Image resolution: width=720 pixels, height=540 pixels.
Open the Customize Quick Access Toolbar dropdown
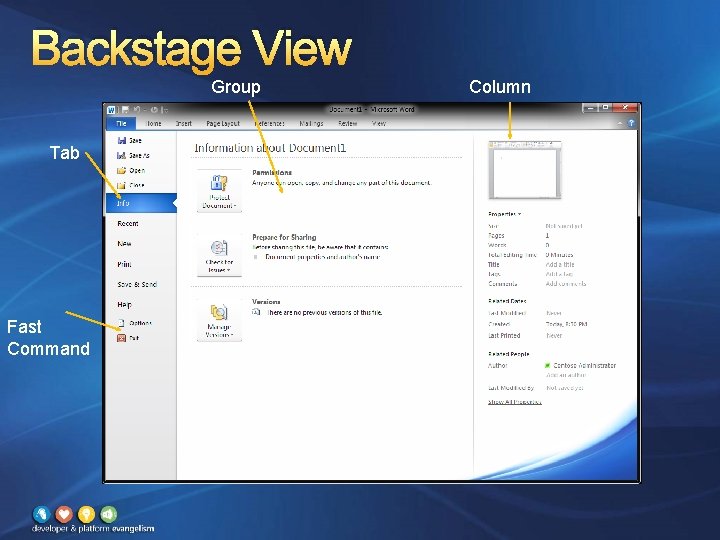pyautogui.click(x=165, y=110)
